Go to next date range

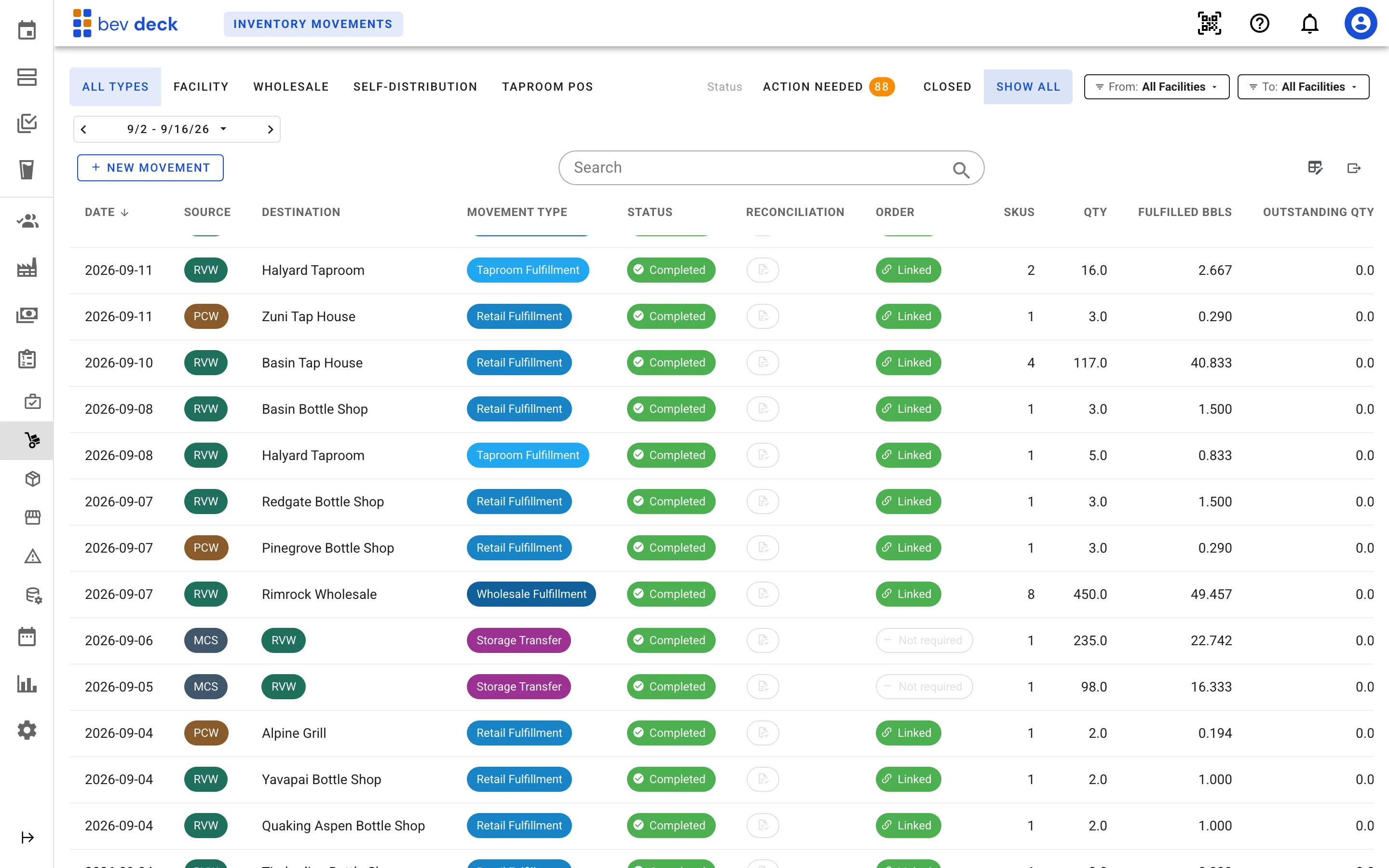pos(271,129)
